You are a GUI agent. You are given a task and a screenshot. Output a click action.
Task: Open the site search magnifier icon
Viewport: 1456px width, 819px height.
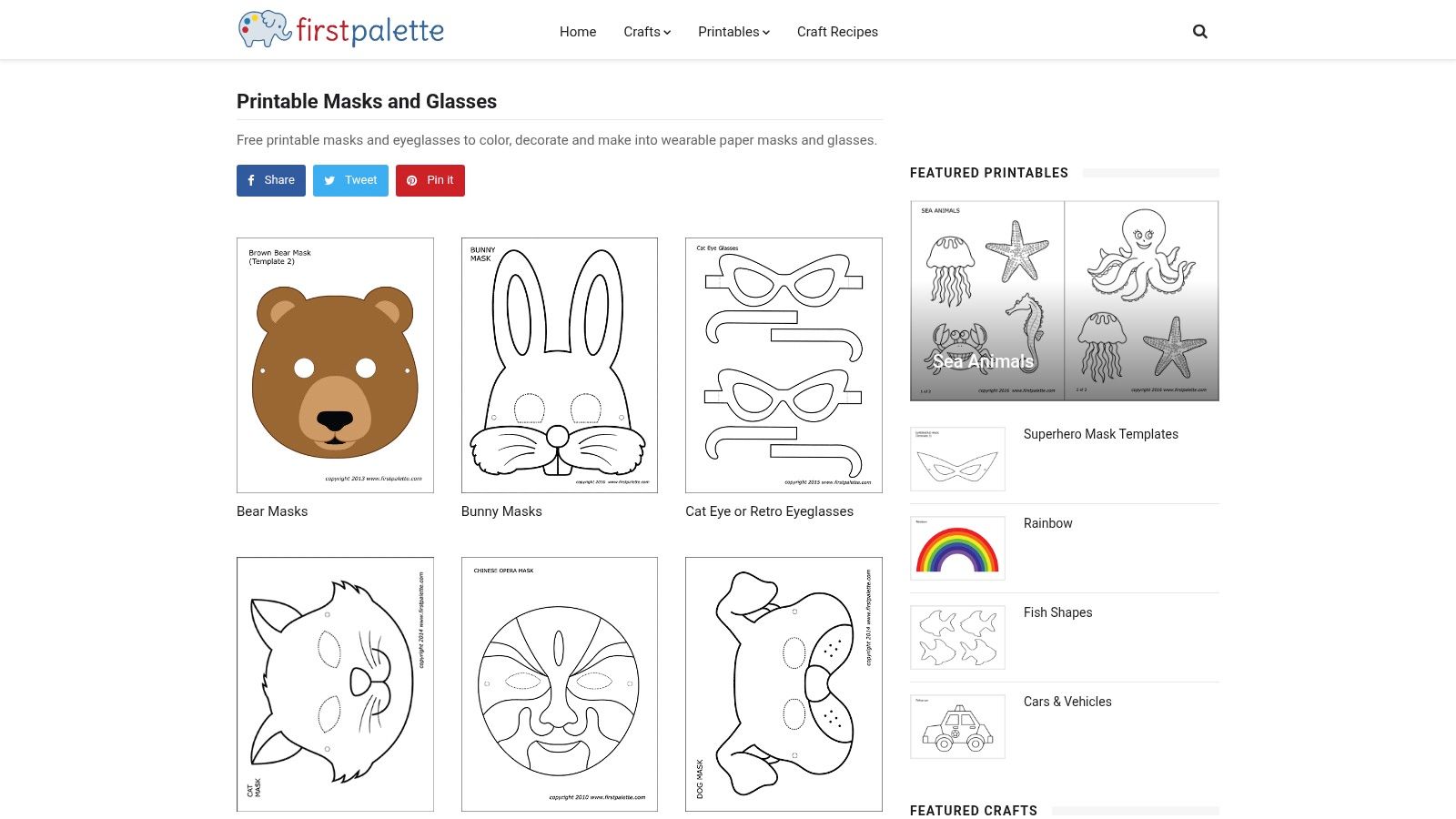coord(1200,30)
